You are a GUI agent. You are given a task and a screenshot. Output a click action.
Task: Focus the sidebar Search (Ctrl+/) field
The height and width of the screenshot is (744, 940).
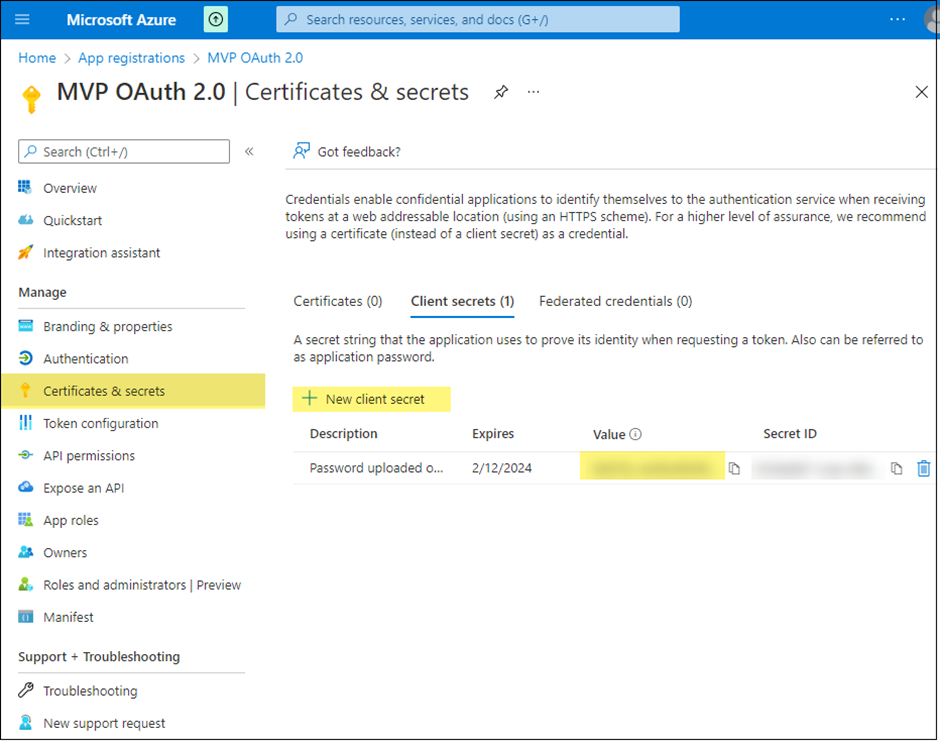tap(124, 152)
